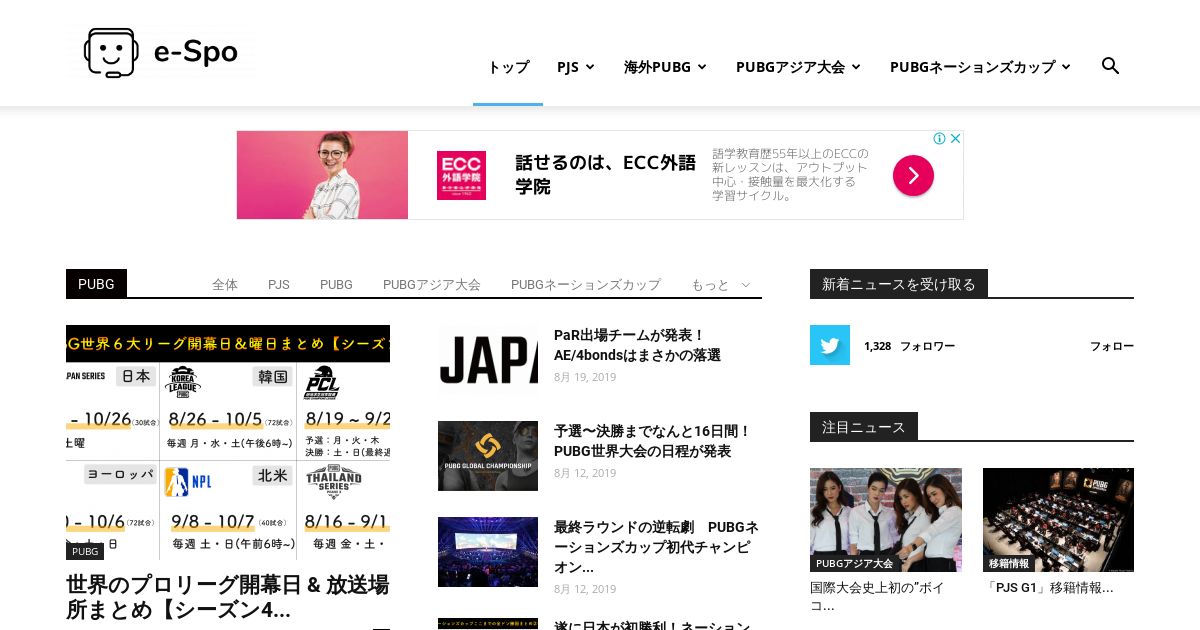Open the search magnifier icon

(1110, 66)
